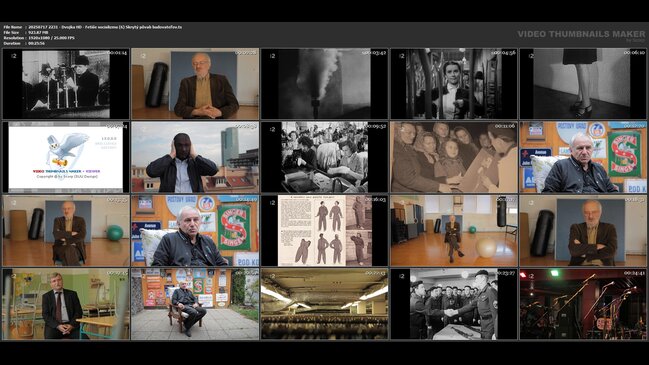
Task: Click the Duration value in header
Action: coord(36,43)
